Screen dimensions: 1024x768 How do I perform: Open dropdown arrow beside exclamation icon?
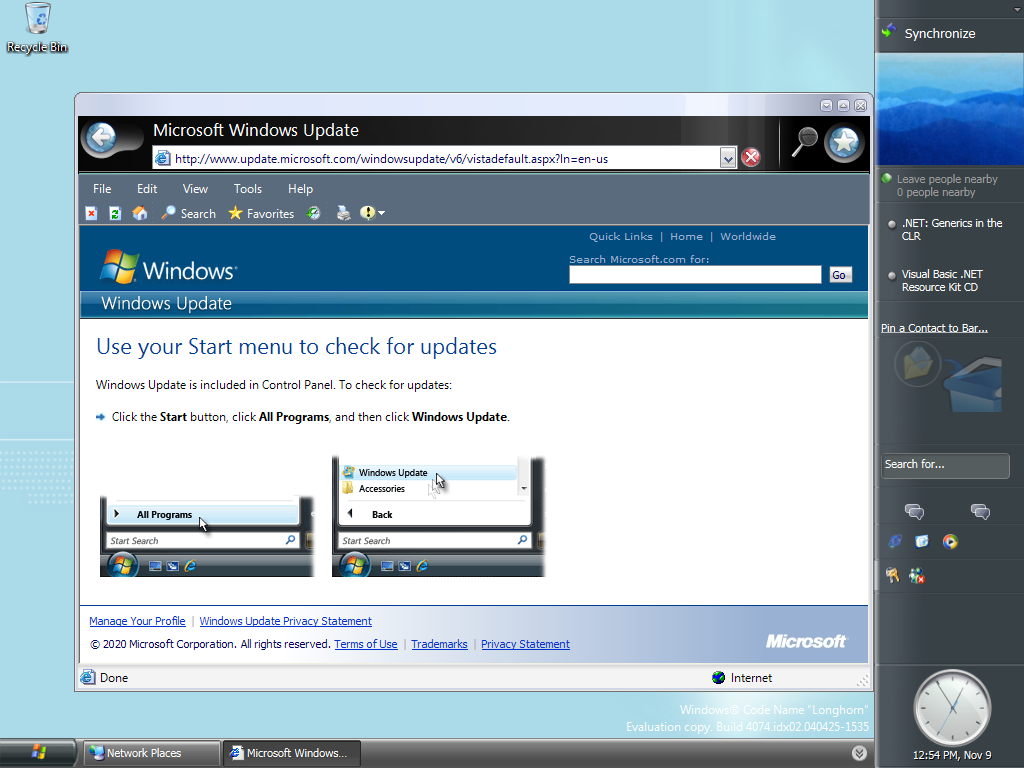381,213
